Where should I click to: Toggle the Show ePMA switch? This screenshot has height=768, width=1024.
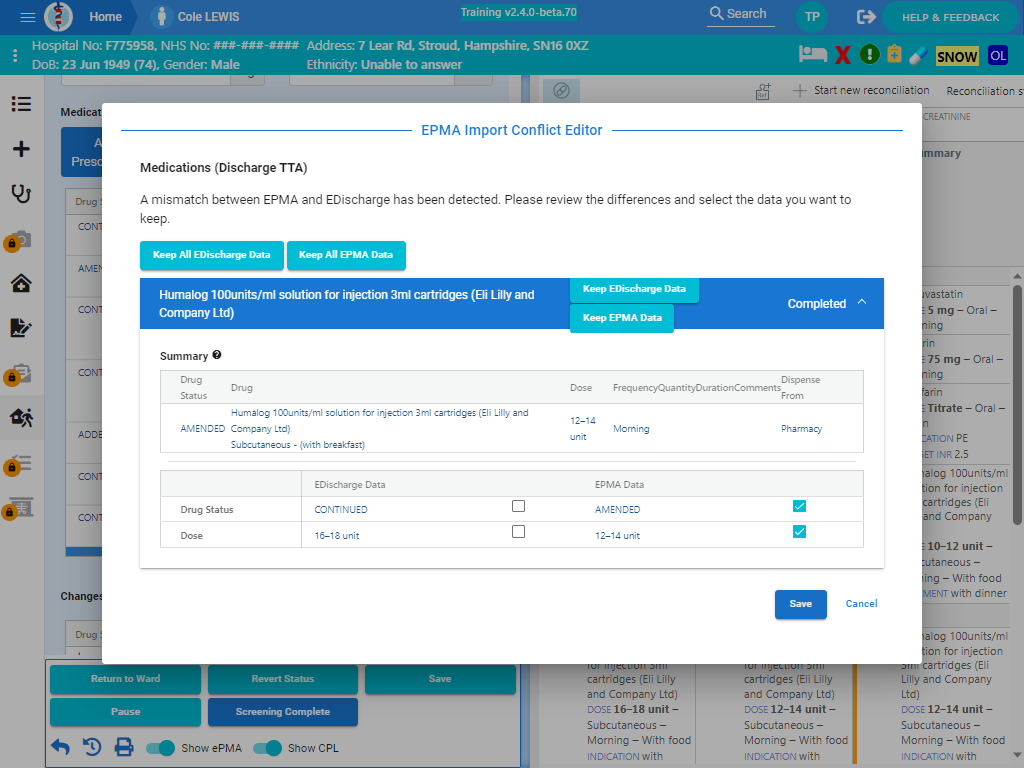point(161,748)
